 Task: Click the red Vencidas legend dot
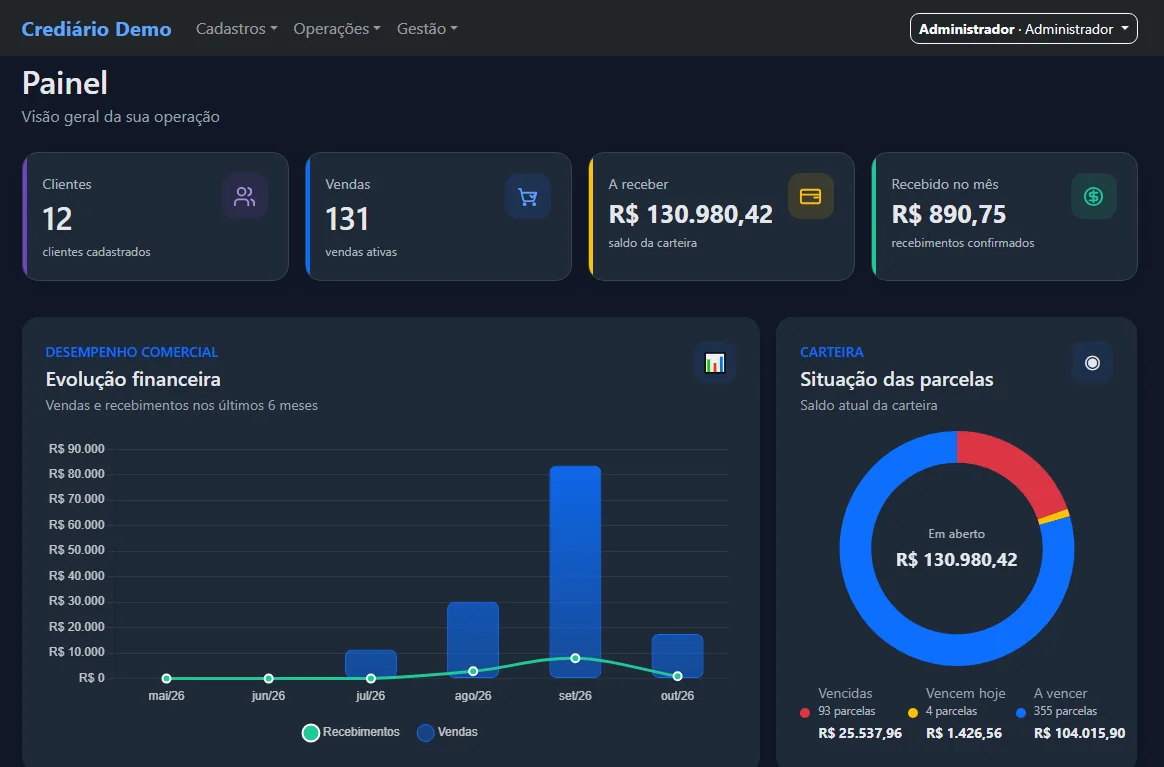click(x=805, y=713)
